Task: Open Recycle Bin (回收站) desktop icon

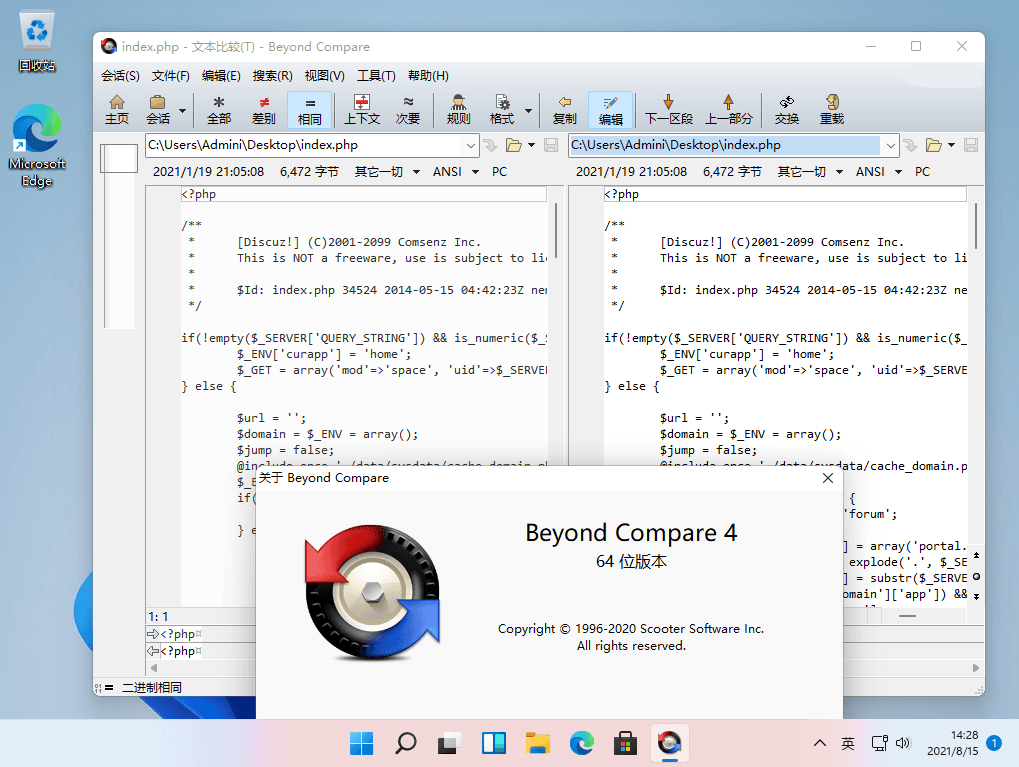Action: 37,41
